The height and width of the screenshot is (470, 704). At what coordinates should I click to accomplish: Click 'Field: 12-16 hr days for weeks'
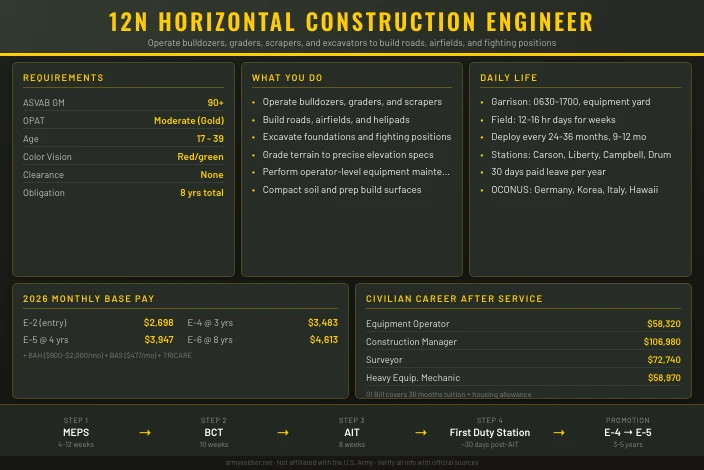[553, 120]
